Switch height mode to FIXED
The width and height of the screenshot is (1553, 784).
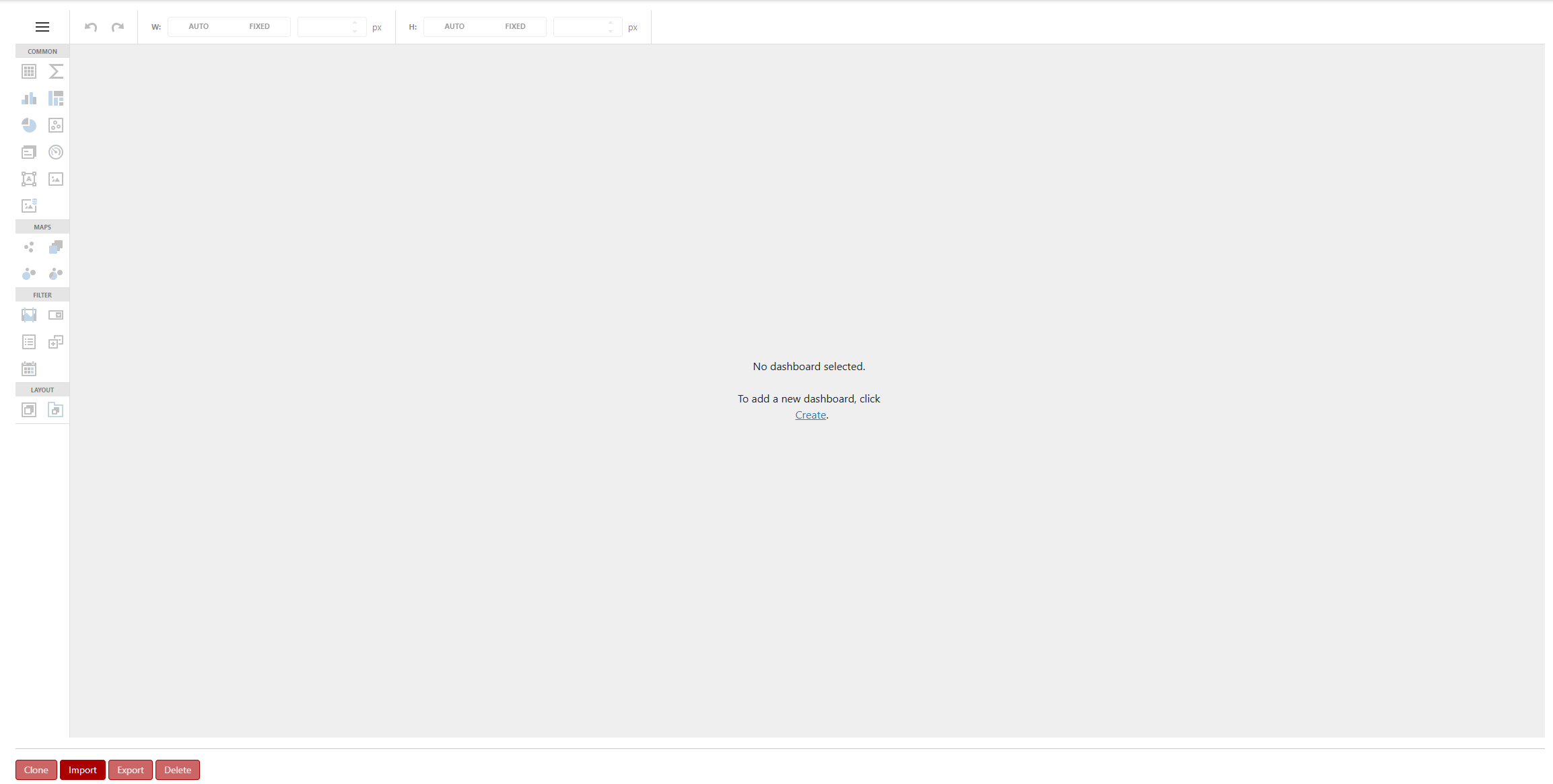click(x=515, y=26)
